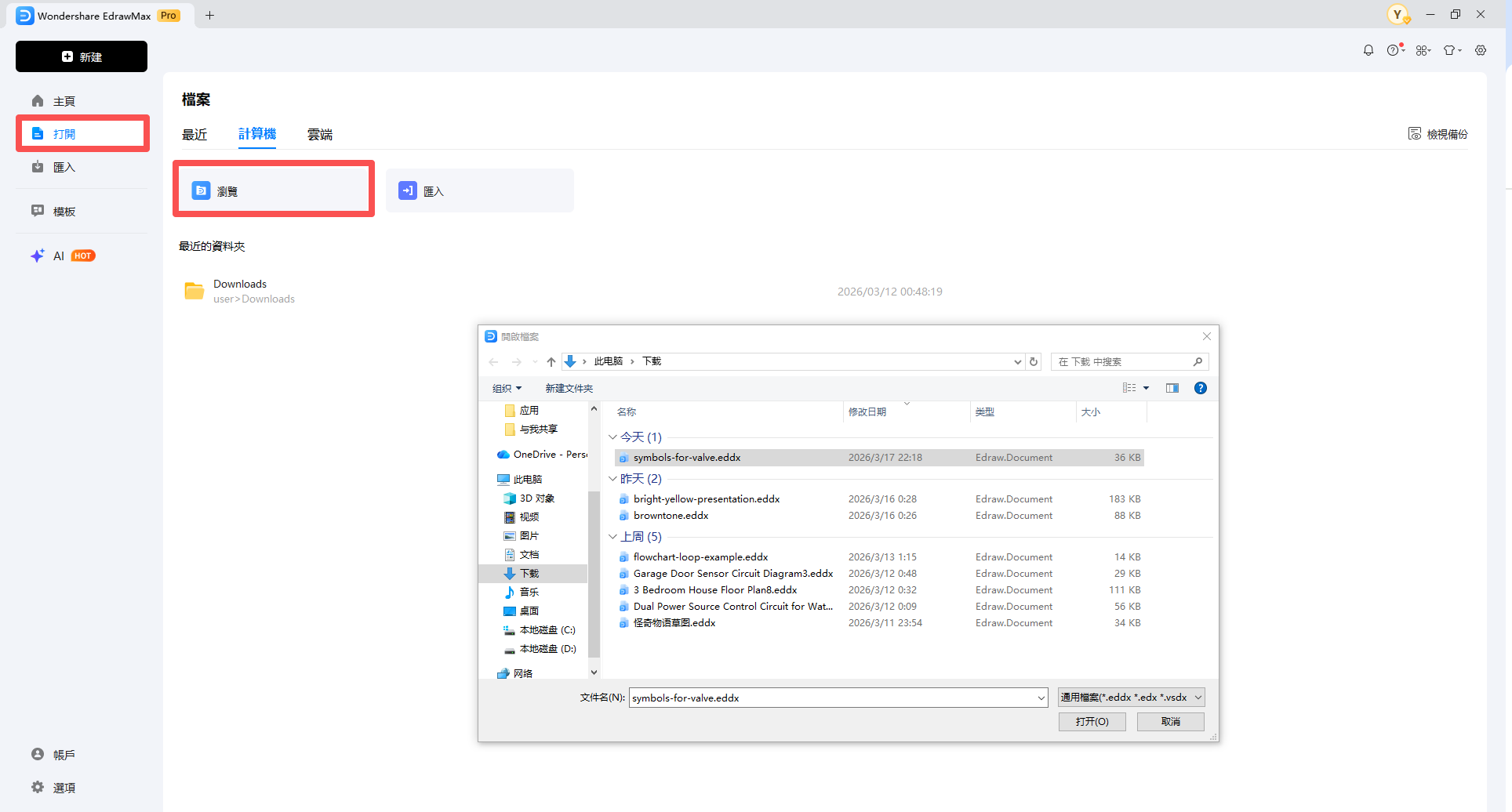The height and width of the screenshot is (812, 1512).
Task: Select 桌面 in navigation tree
Action: pyautogui.click(x=529, y=611)
